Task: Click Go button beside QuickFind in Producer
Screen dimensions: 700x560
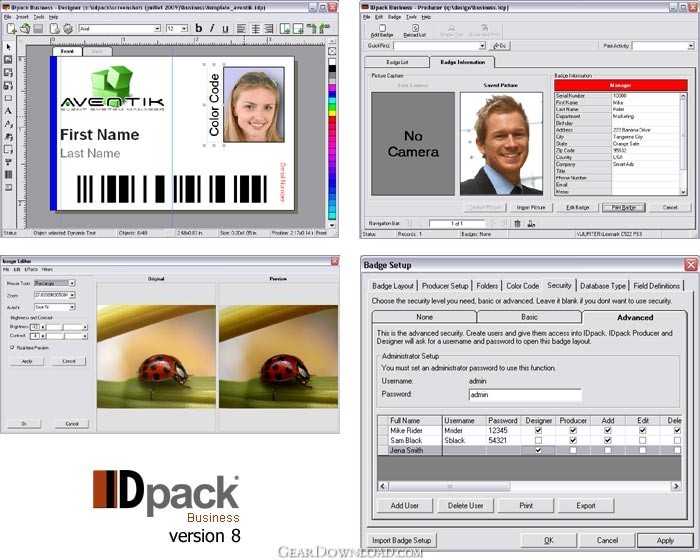Action: coord(500,46)
